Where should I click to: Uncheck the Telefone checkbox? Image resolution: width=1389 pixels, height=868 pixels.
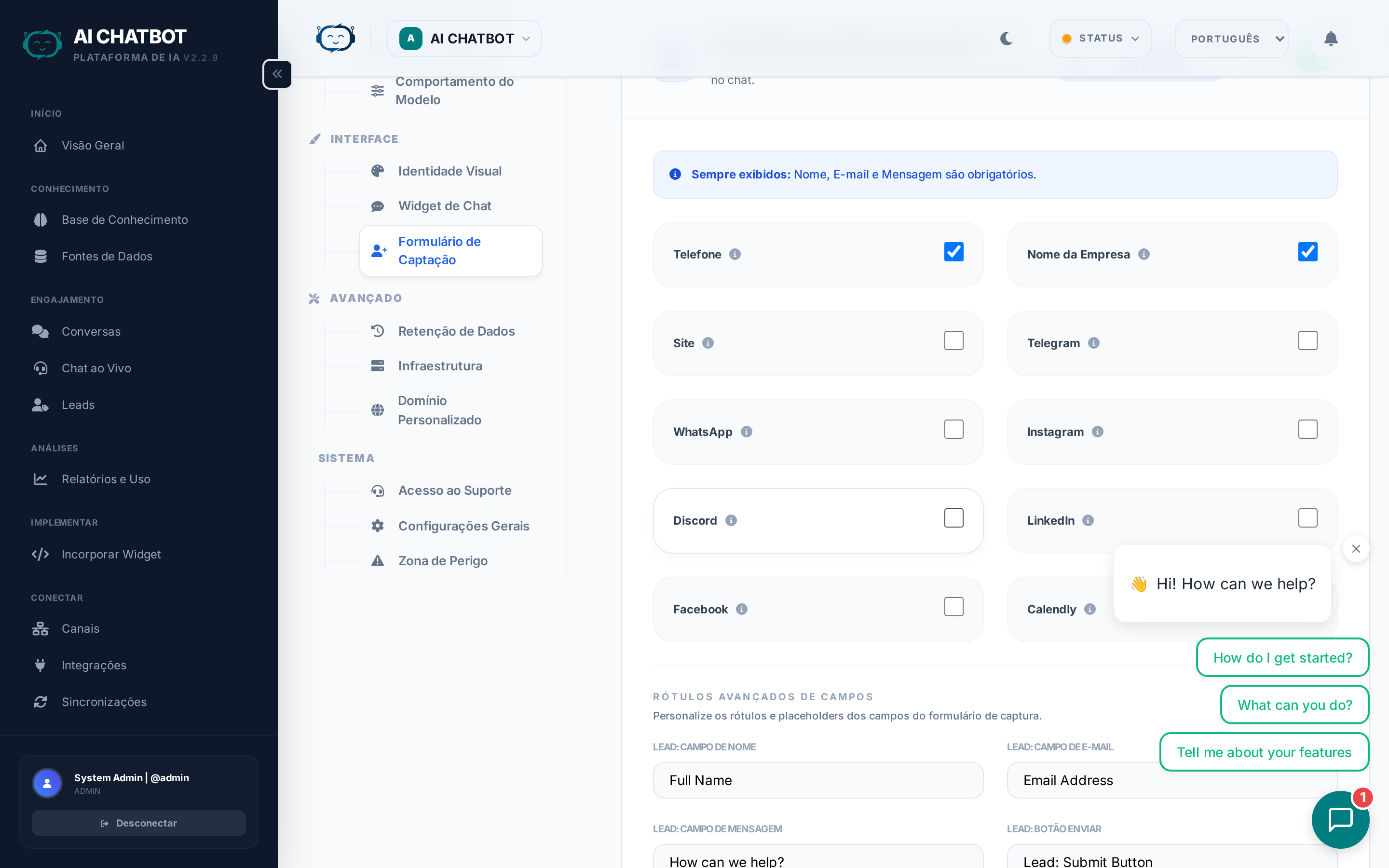coord(953,252)
